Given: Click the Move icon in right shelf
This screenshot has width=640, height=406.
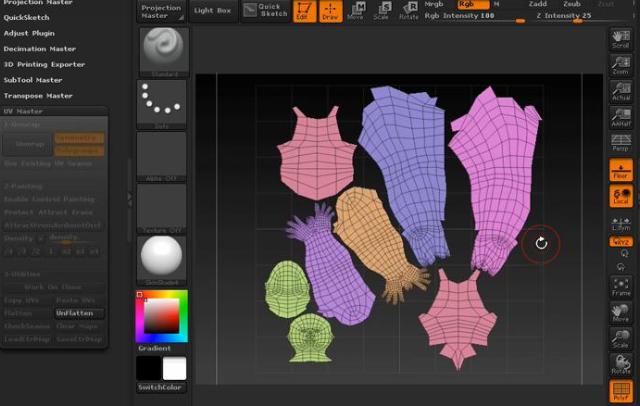Looking at the screenshot, I should [621, 313].
